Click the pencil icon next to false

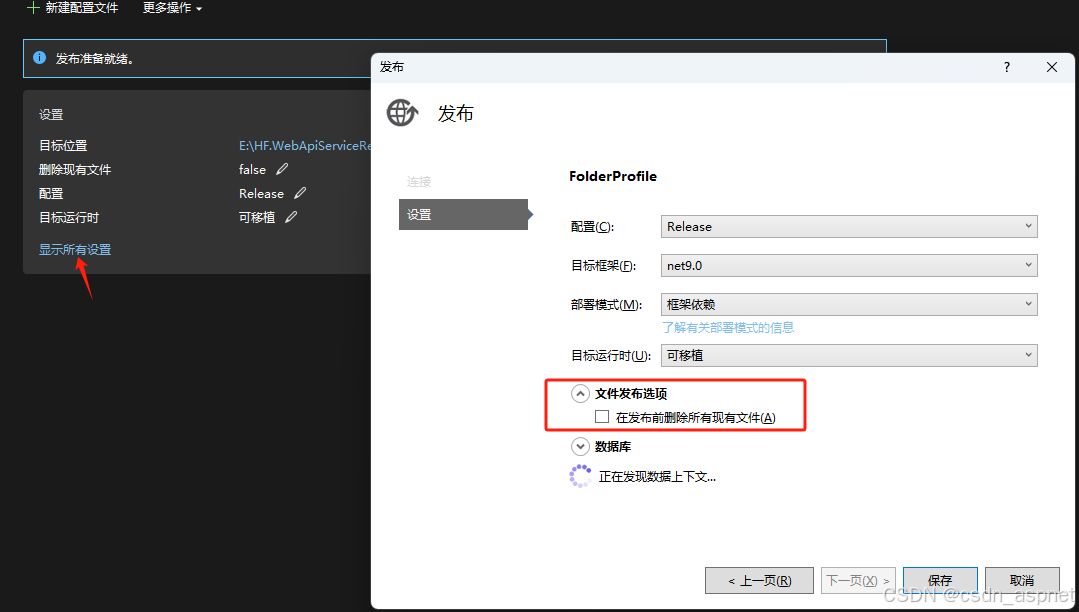click(282, 169)
